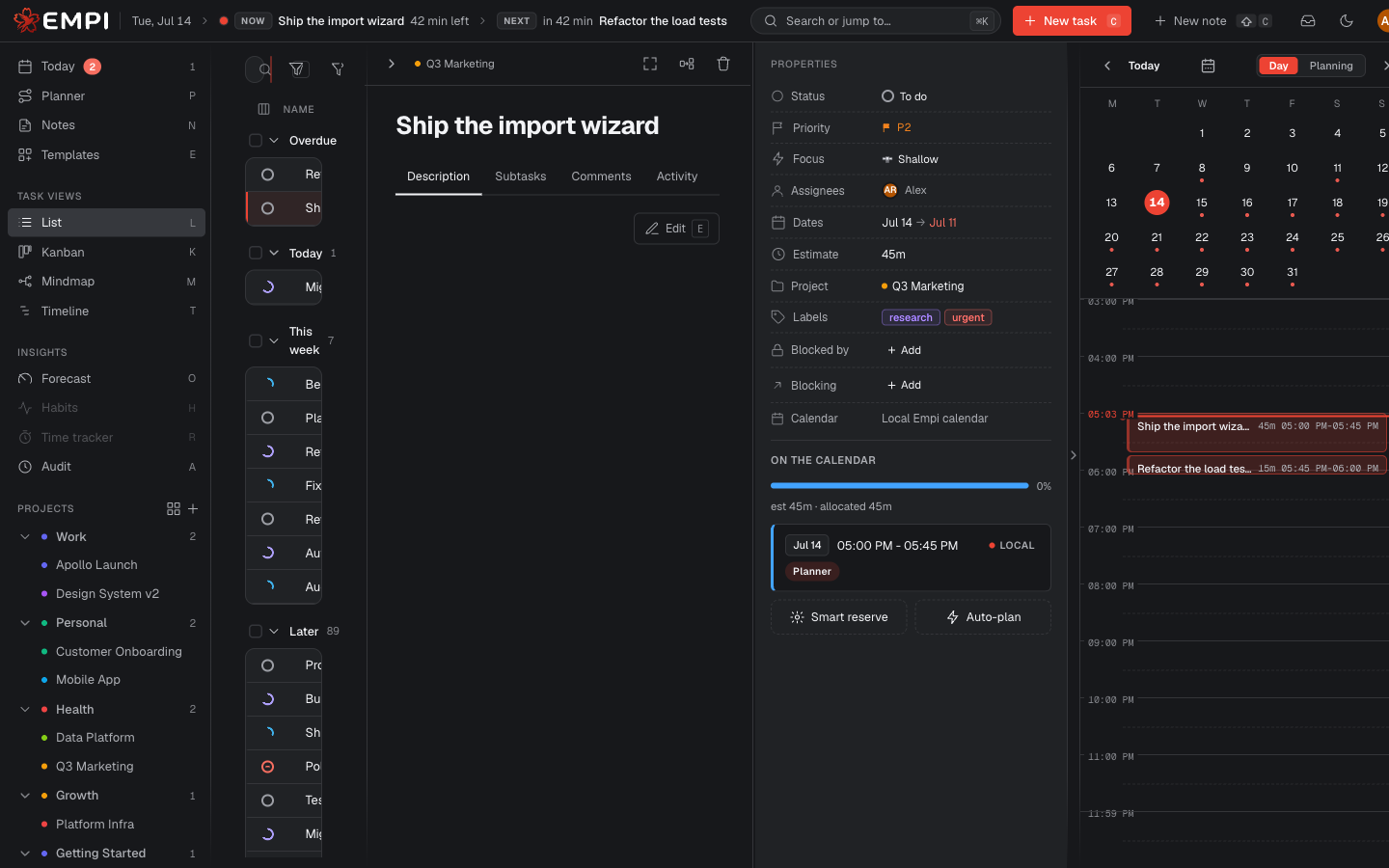Click the New note button
Viewport: 1389px width, 868px height.
click(x=1212, y=20)
